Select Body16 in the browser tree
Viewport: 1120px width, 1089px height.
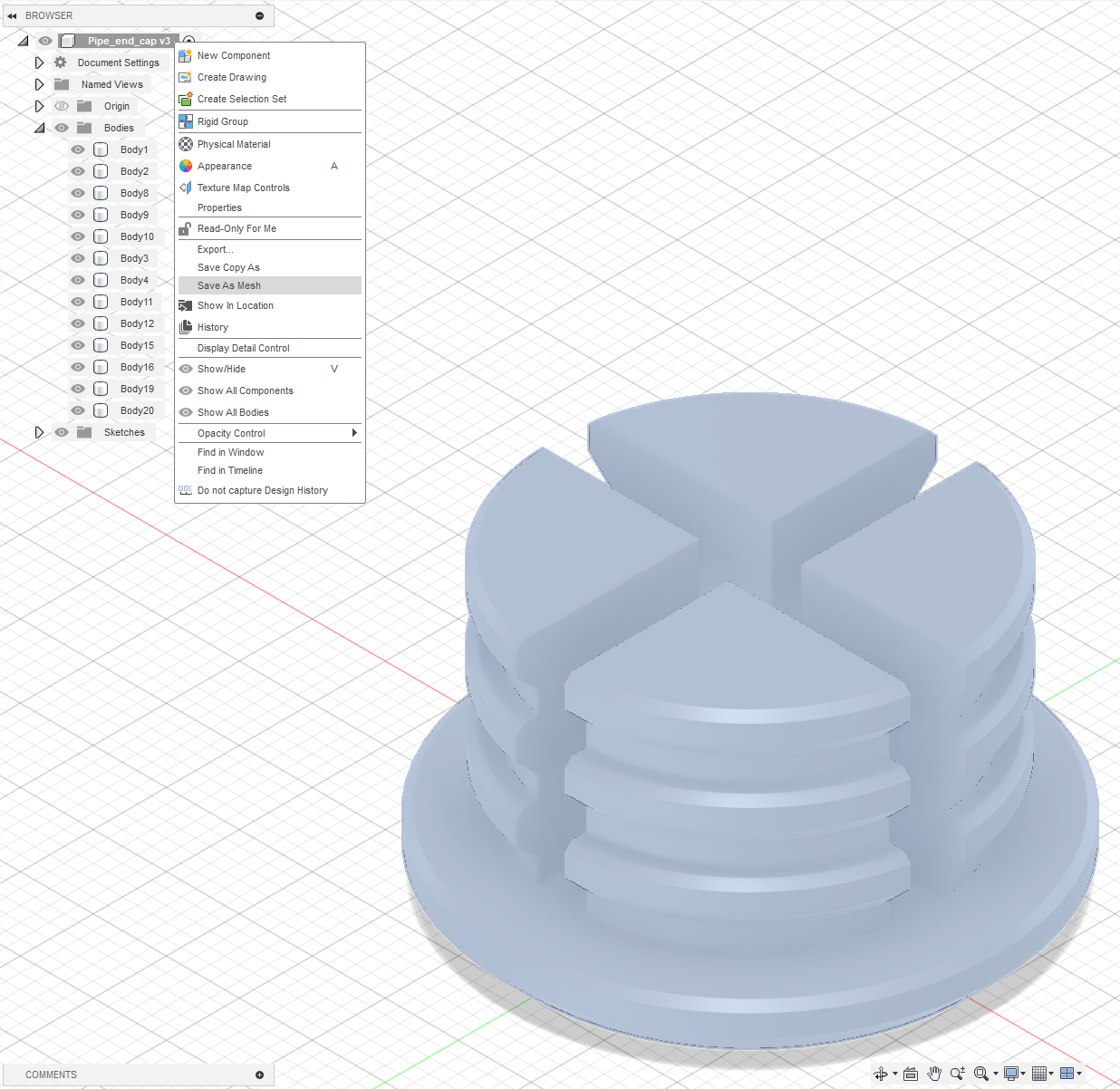tap(137, 367)
